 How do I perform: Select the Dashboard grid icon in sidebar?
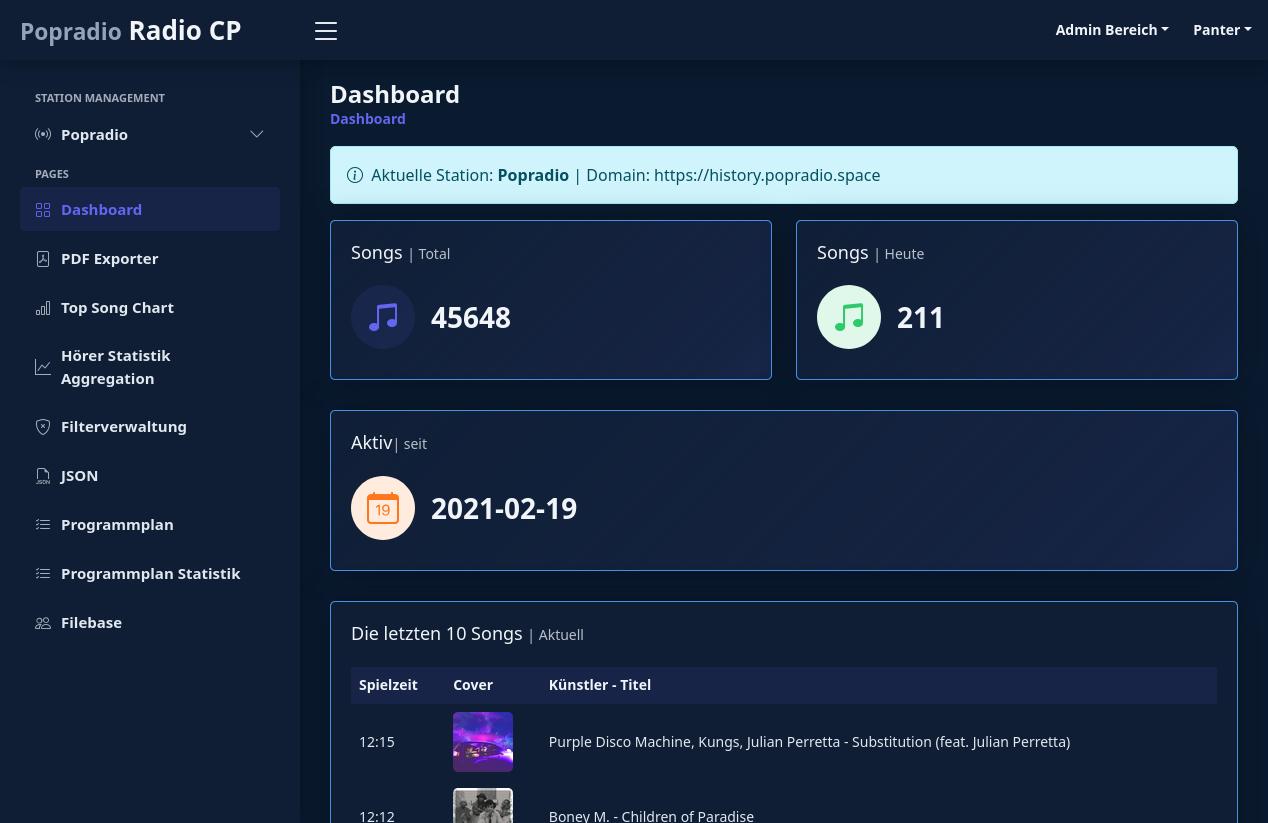pos(43,210)
